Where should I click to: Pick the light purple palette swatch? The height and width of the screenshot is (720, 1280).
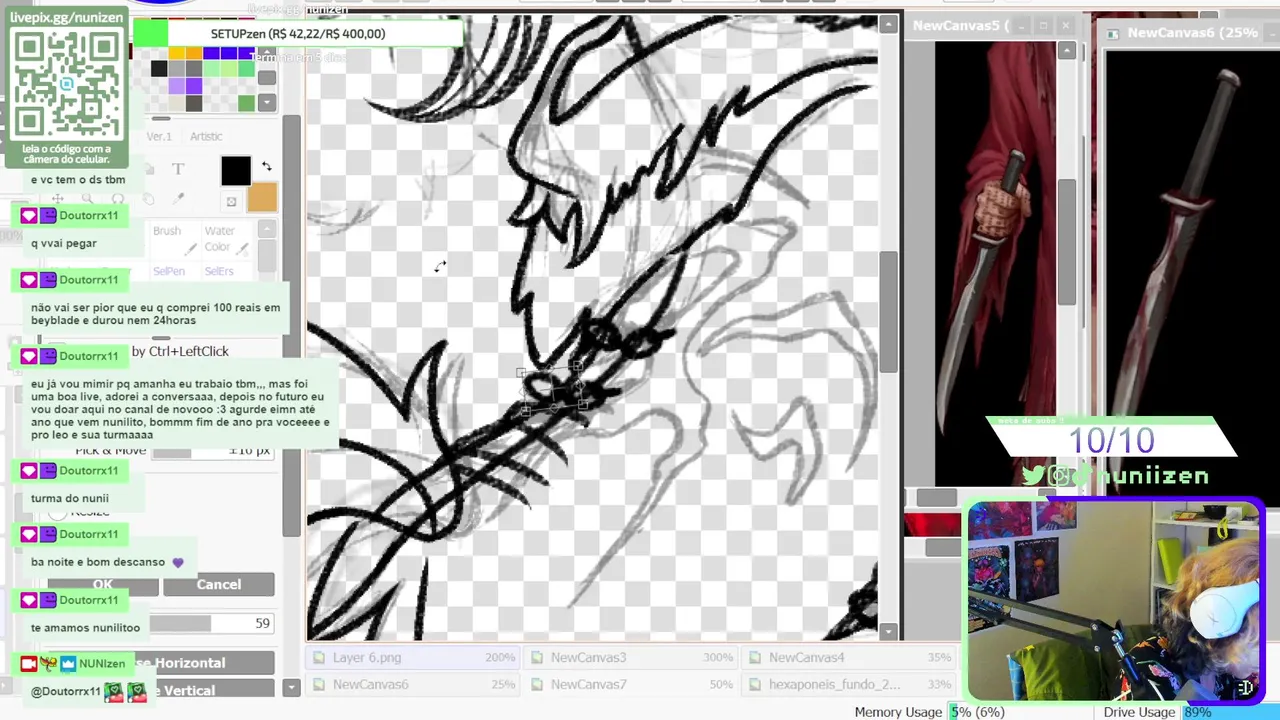pos(176,86)
